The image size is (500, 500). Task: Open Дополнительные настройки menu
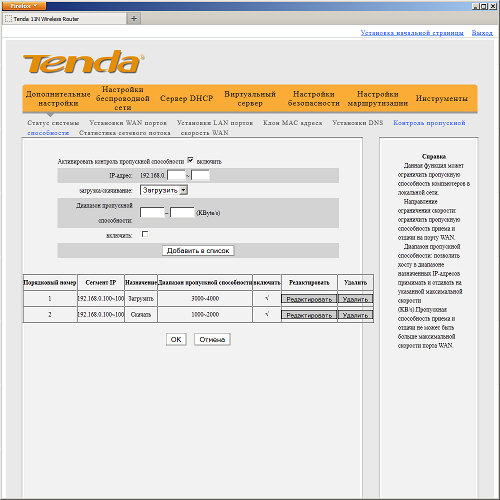tap(58, 99)
